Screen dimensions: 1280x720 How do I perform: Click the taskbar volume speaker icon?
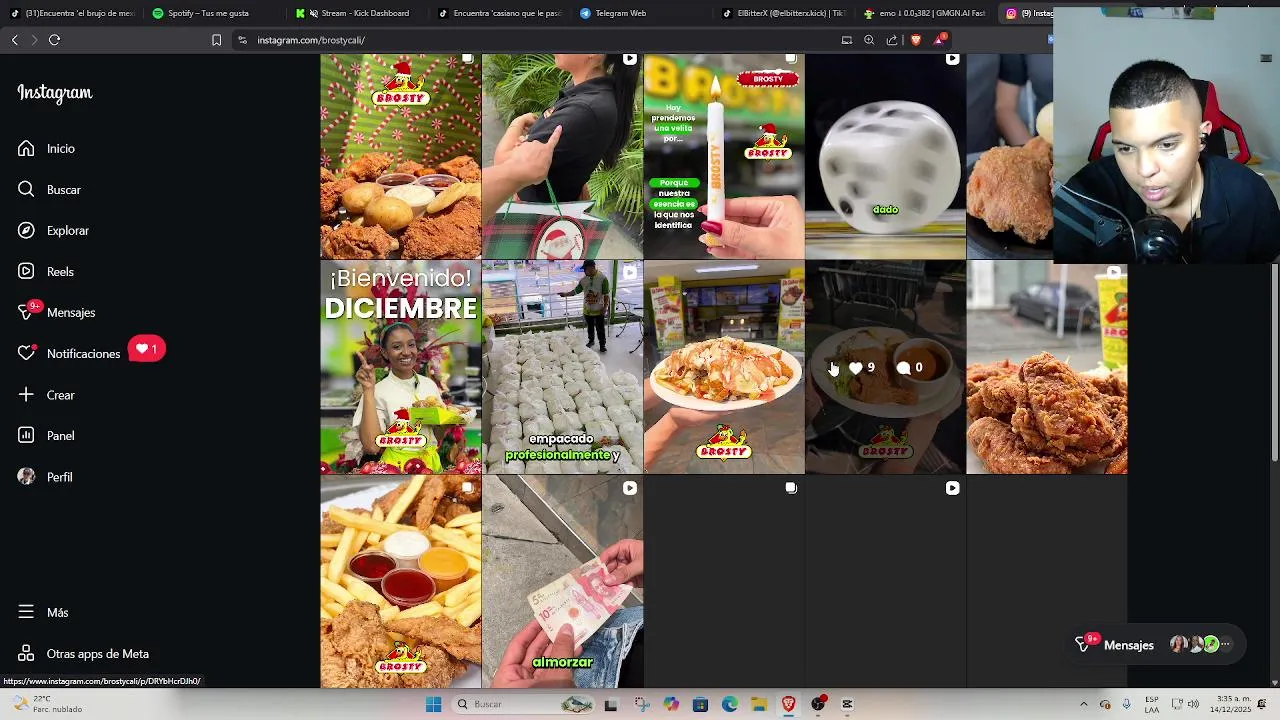tap(1193, 704)
